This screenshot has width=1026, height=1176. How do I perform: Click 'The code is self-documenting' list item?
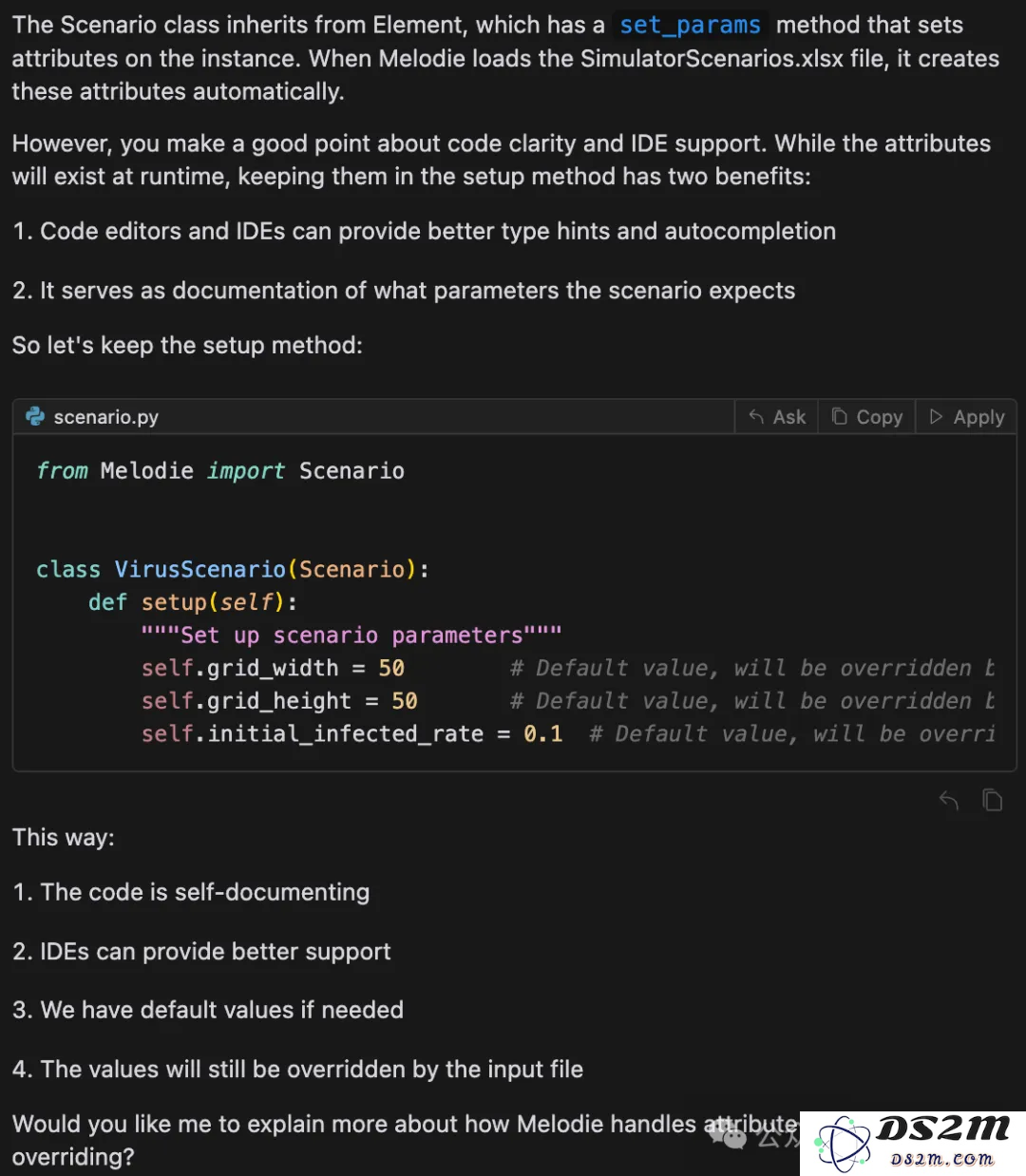pyautogui.click(x=191, y=892)
